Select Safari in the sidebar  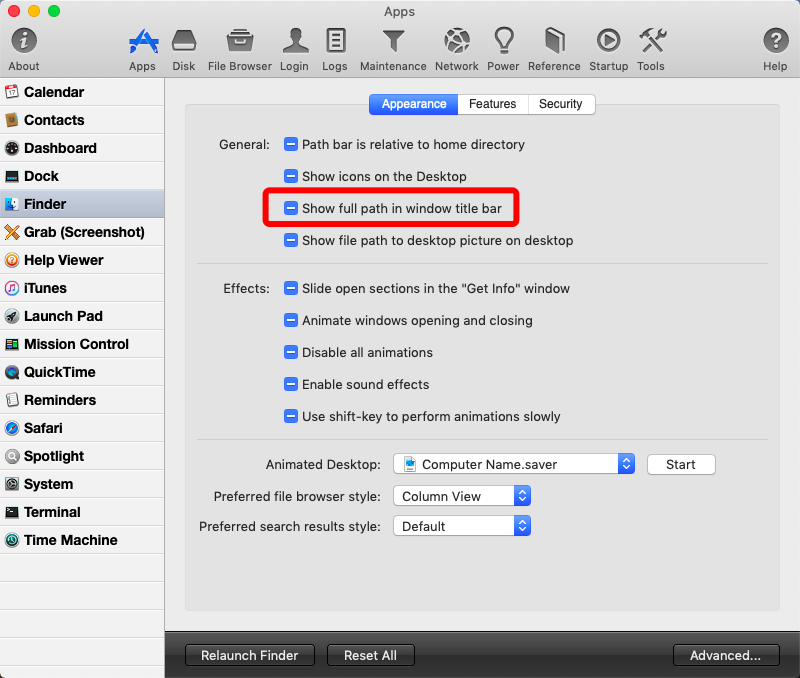click(82, 428)
